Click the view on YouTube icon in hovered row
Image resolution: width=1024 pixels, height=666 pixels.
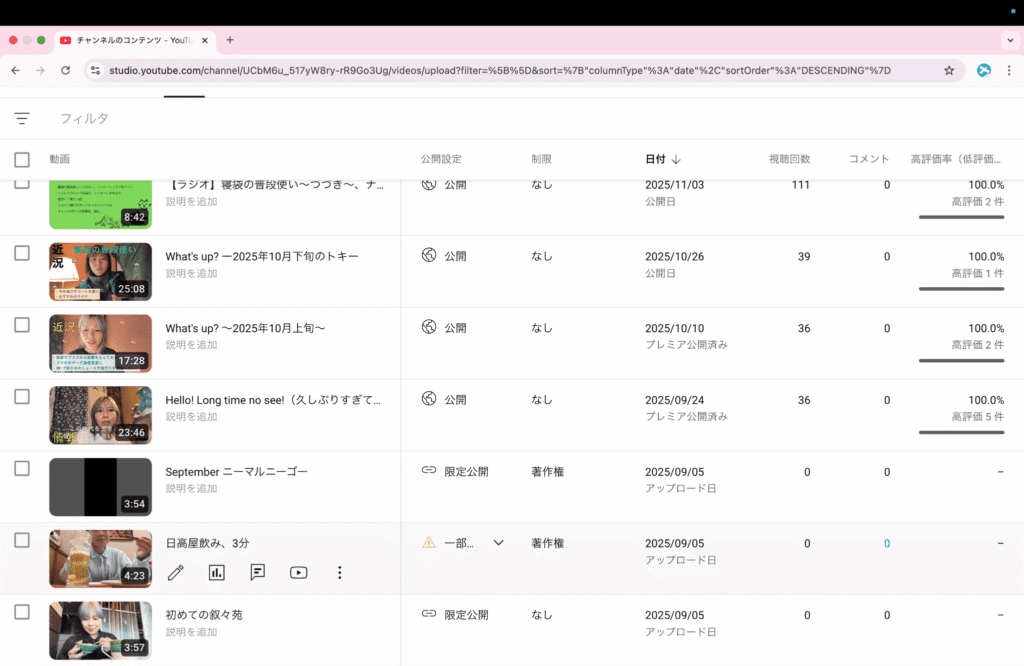(x=298, y=572)
